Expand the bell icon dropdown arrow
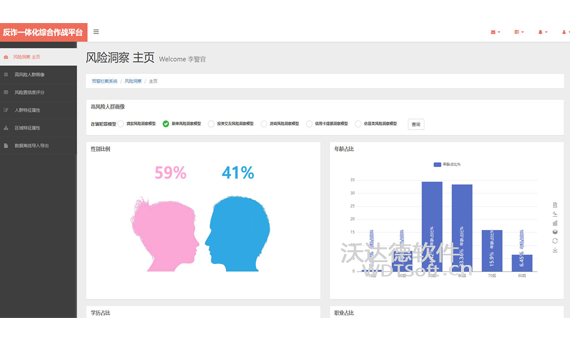The image size is (570, 360). point(546,32)
